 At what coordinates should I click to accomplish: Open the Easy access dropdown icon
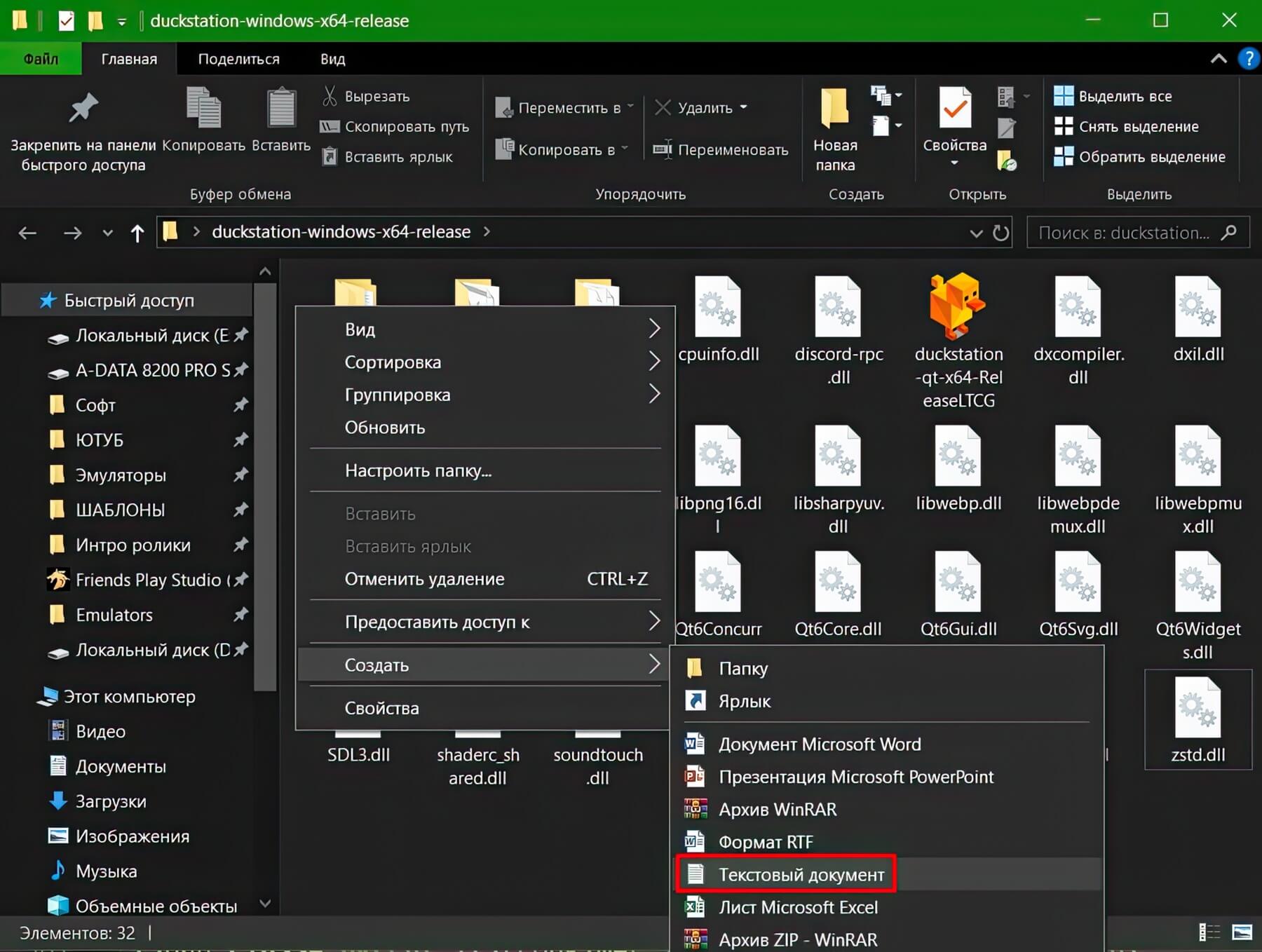coord(886,126)
